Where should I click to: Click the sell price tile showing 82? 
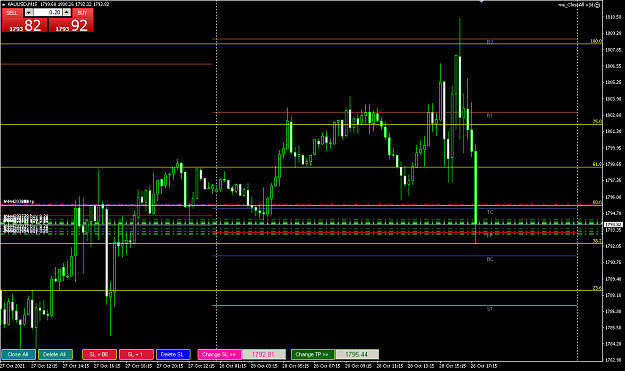(24, 25)
